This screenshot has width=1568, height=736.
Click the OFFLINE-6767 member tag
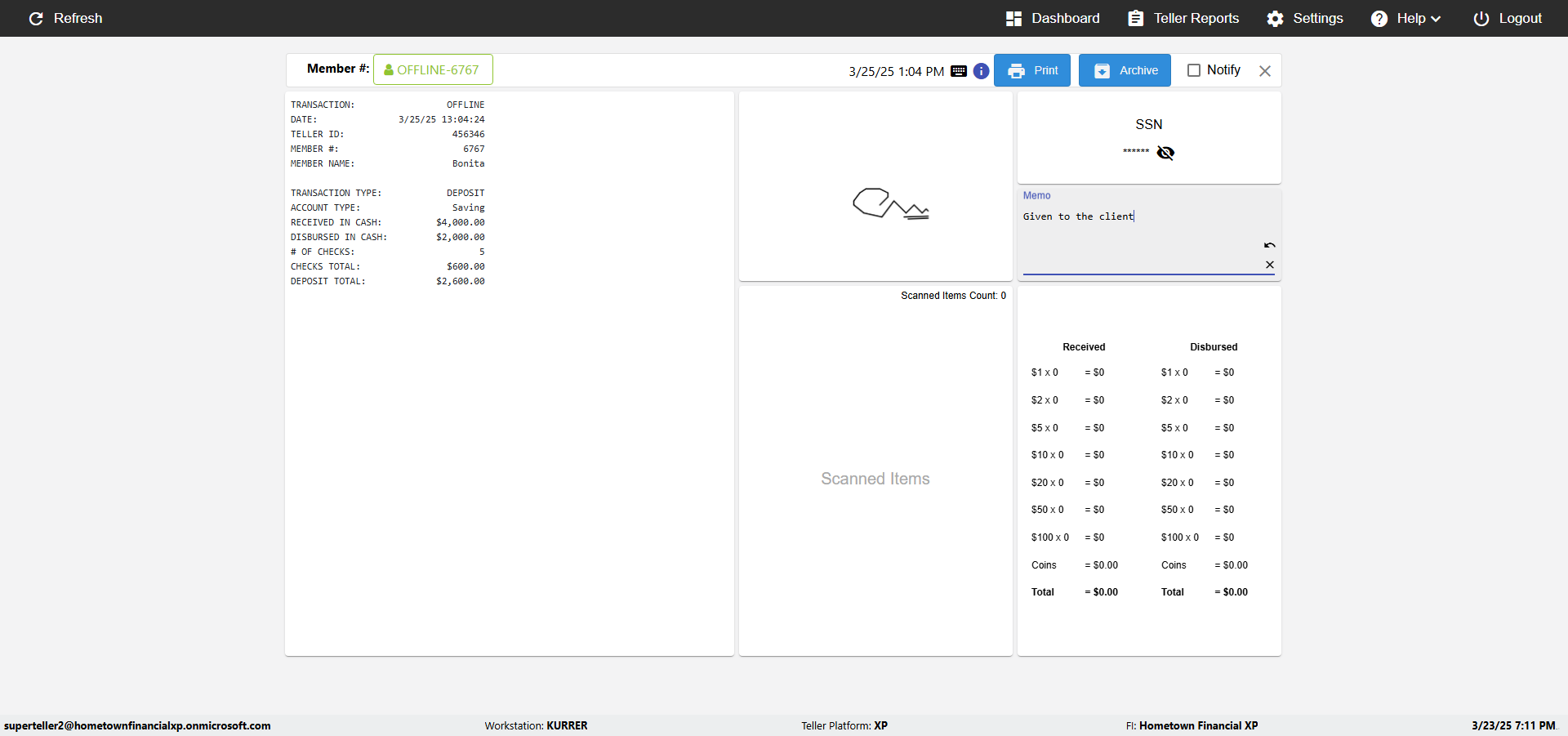pos(433,69)
